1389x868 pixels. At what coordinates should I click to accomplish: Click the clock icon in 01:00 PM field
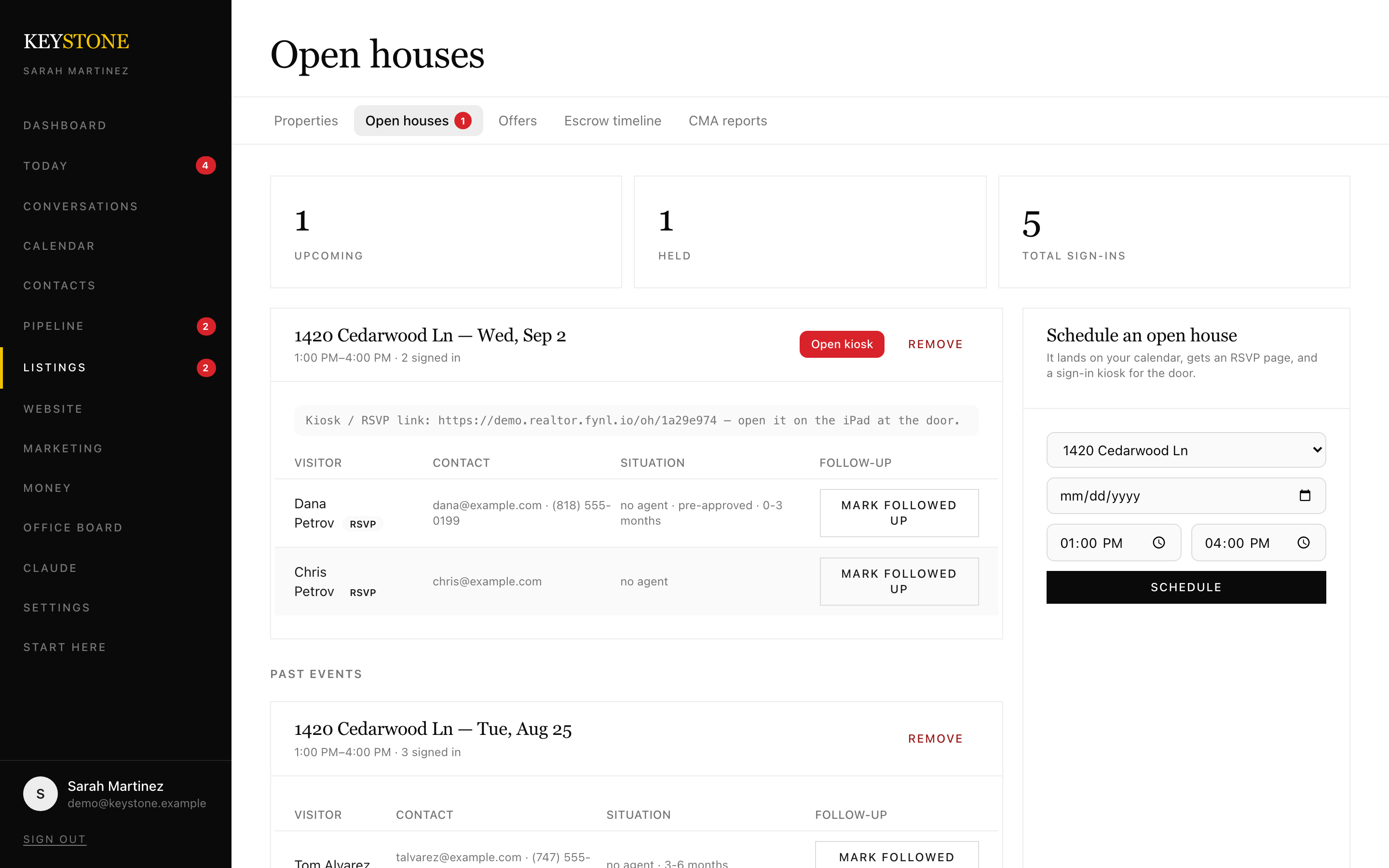(1159, 542)
